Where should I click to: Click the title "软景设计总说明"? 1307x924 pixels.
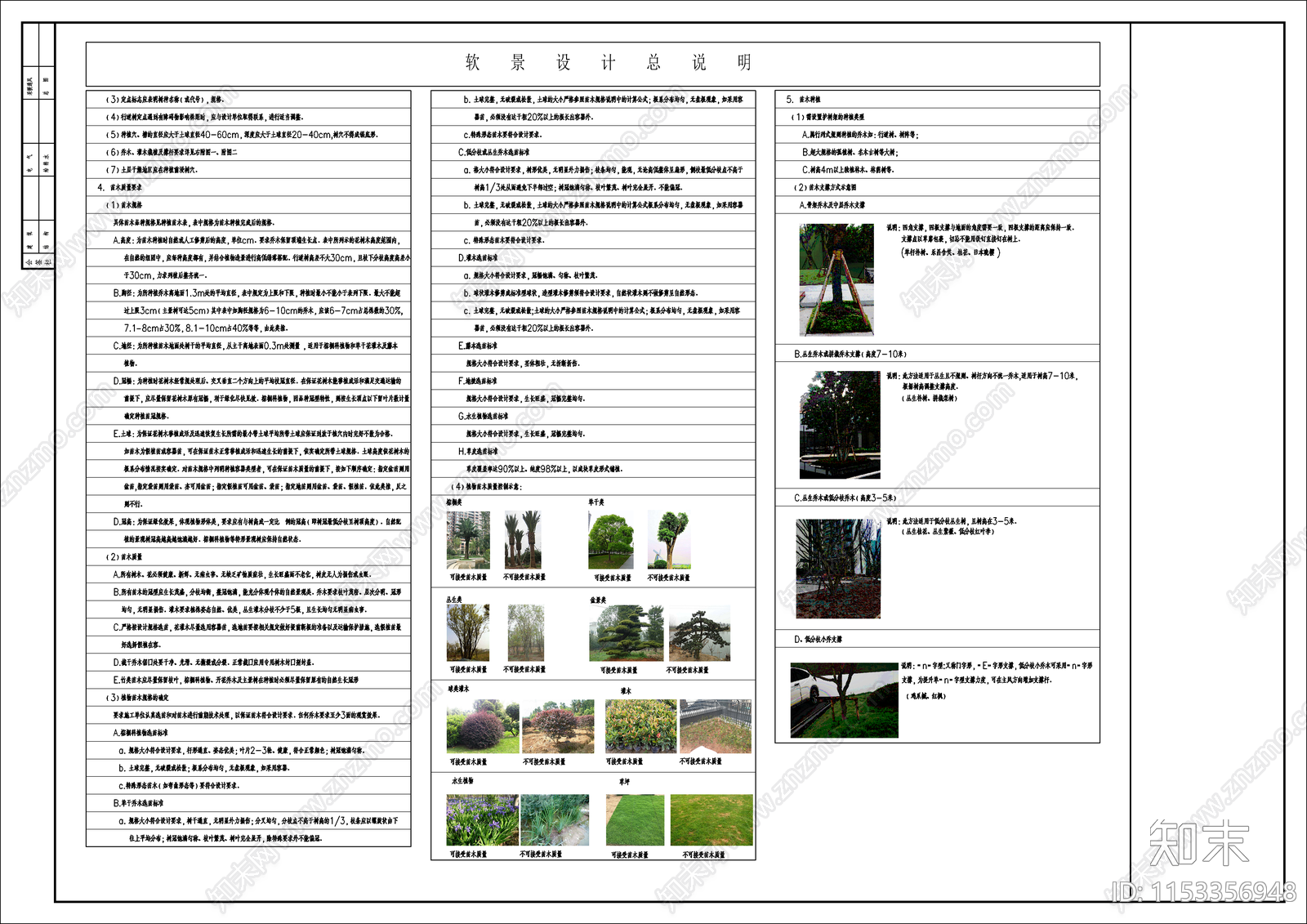coord(609,63)
